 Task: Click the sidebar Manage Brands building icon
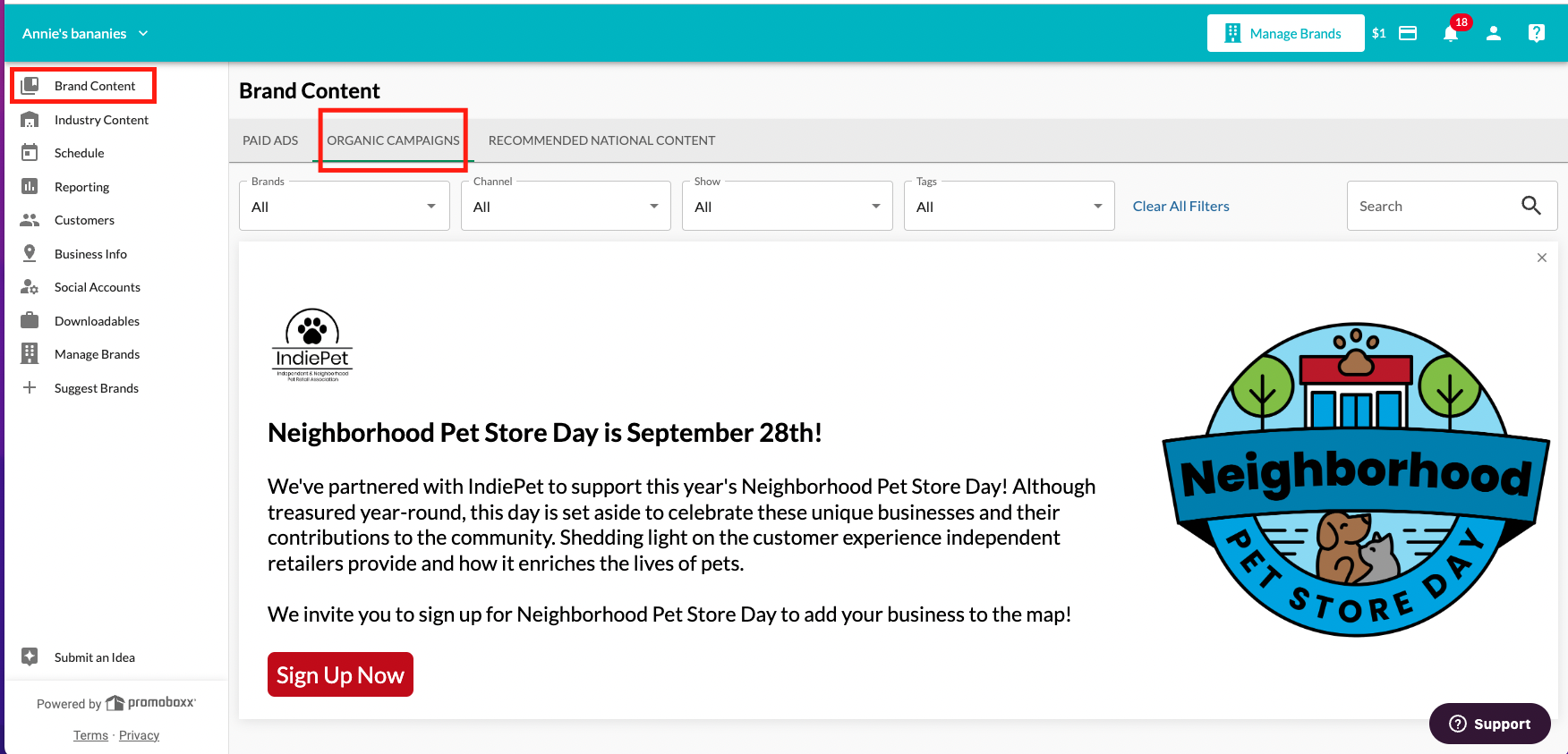30,354
